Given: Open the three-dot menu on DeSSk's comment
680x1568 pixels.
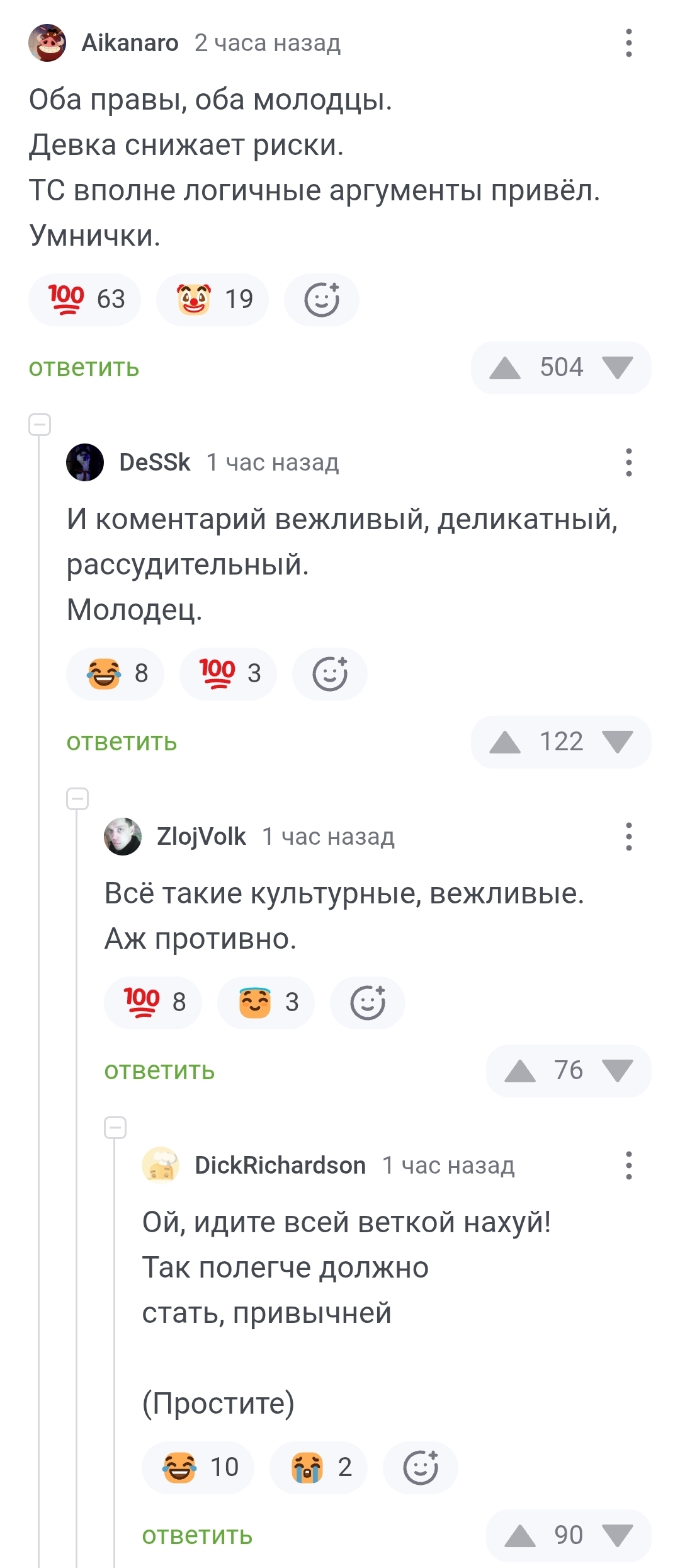Looking at the screenshot, I should pyautogui.click(x=628, y=462).
